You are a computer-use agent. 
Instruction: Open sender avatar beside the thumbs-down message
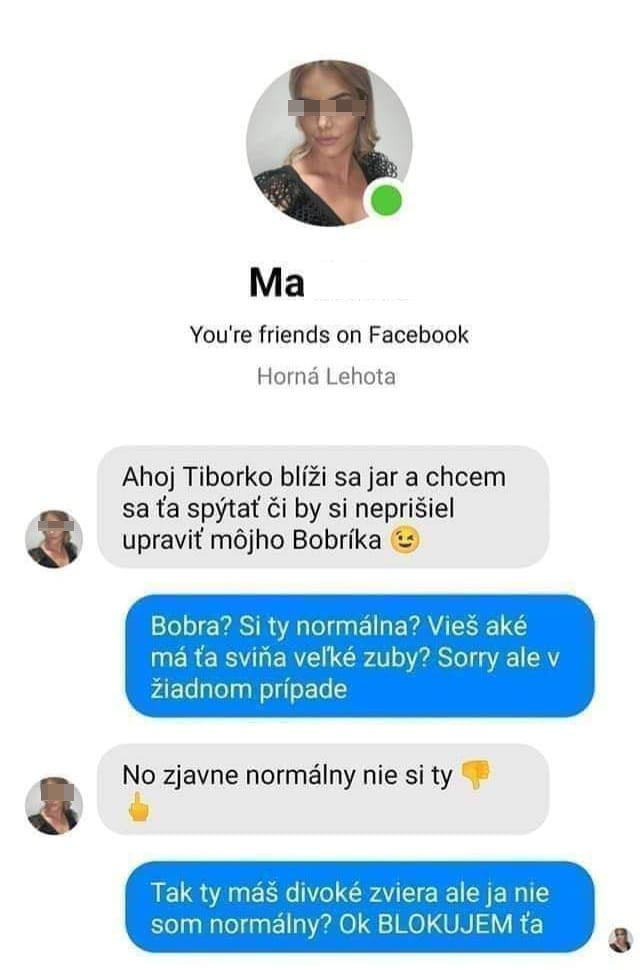point(54,805)
